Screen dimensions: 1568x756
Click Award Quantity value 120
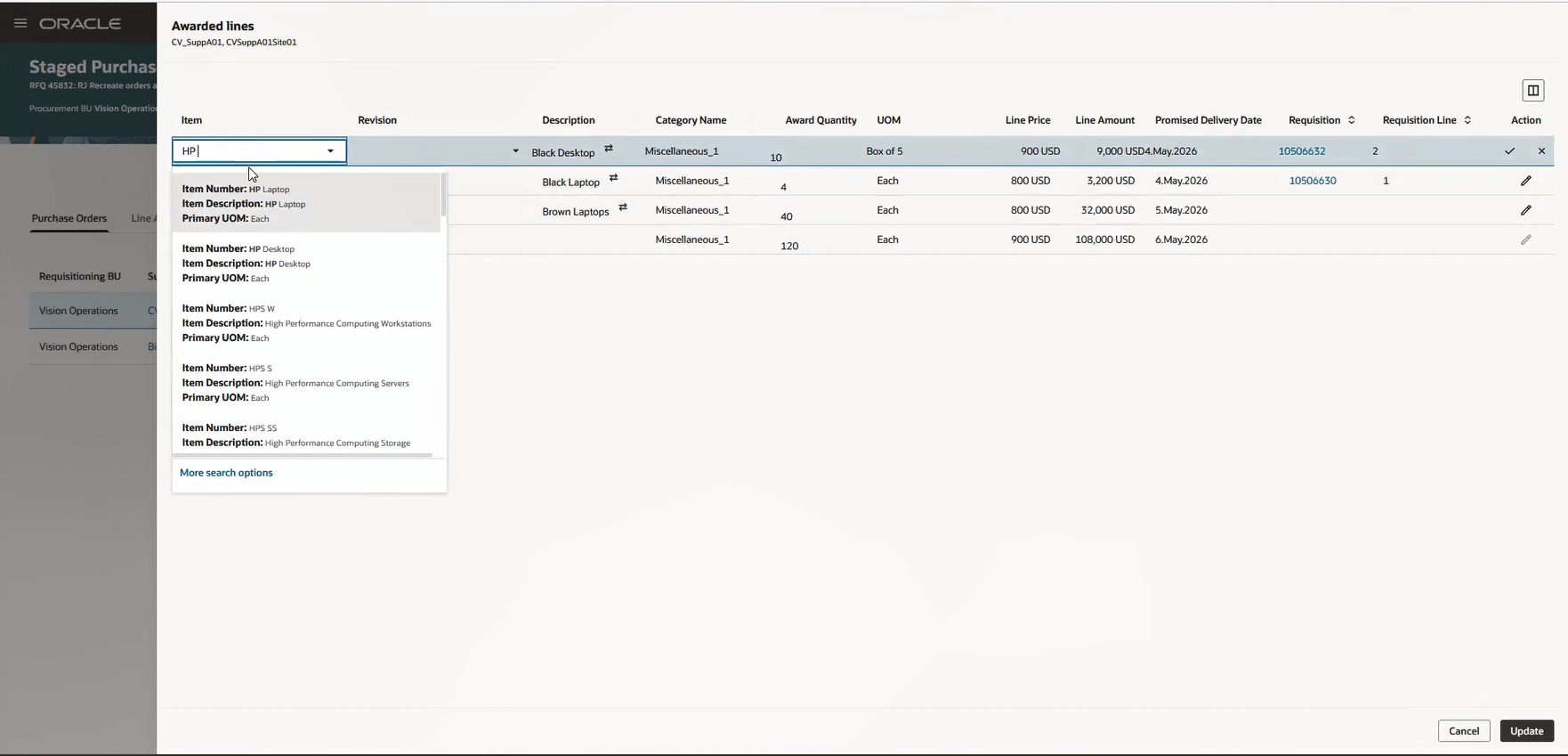(789, 246)
